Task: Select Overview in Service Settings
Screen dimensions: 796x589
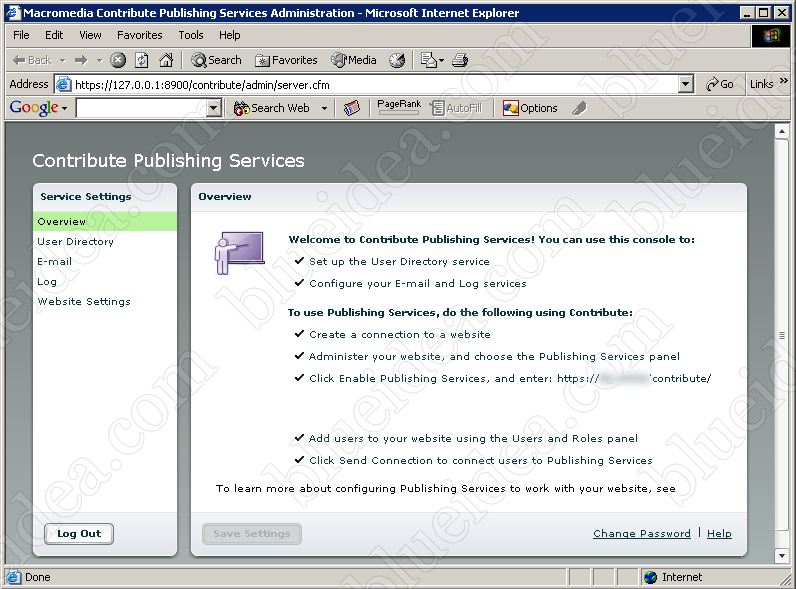Action: tap(105, 221)
